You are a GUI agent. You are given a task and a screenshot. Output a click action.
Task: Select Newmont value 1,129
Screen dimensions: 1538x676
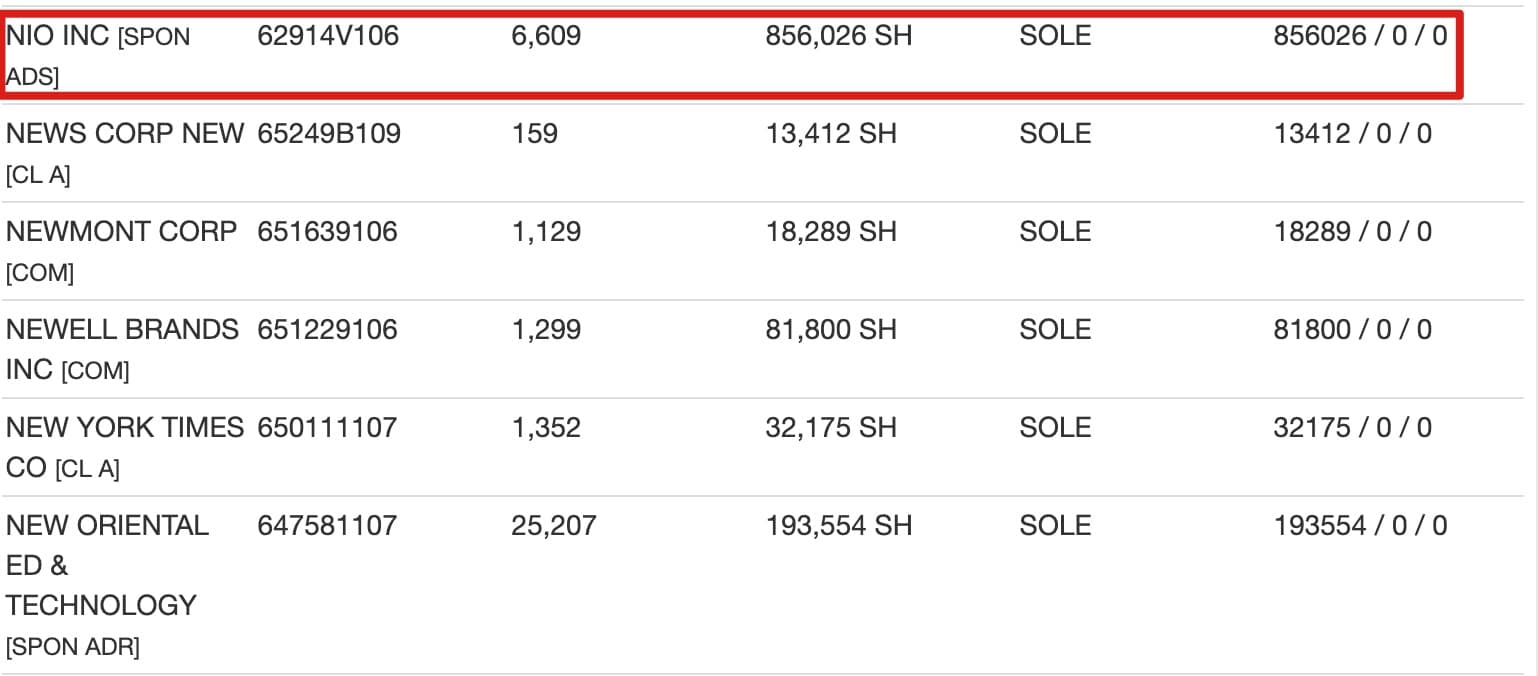coord(545,232)
